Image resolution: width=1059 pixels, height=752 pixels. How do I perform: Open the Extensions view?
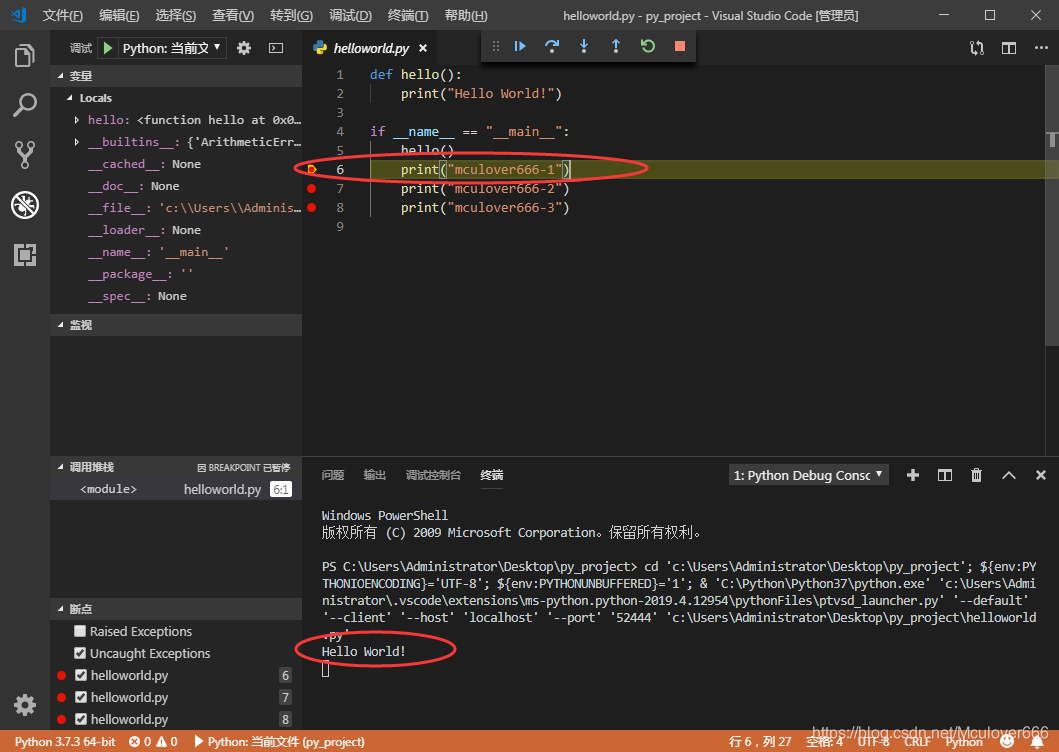25,255
